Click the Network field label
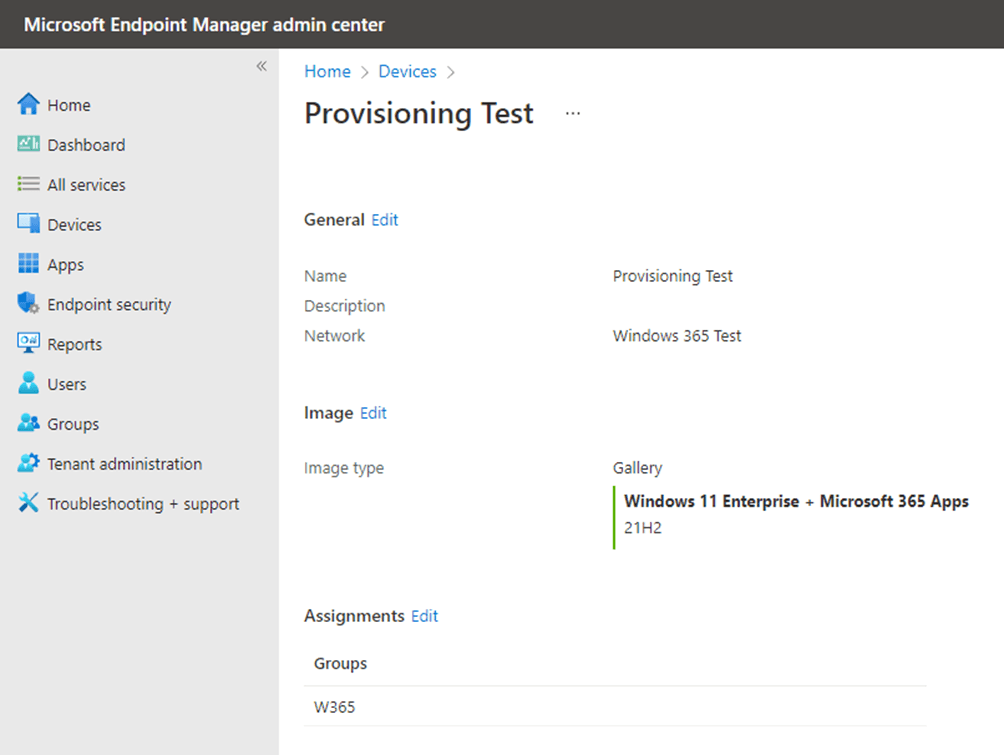 tap(334, 336)
